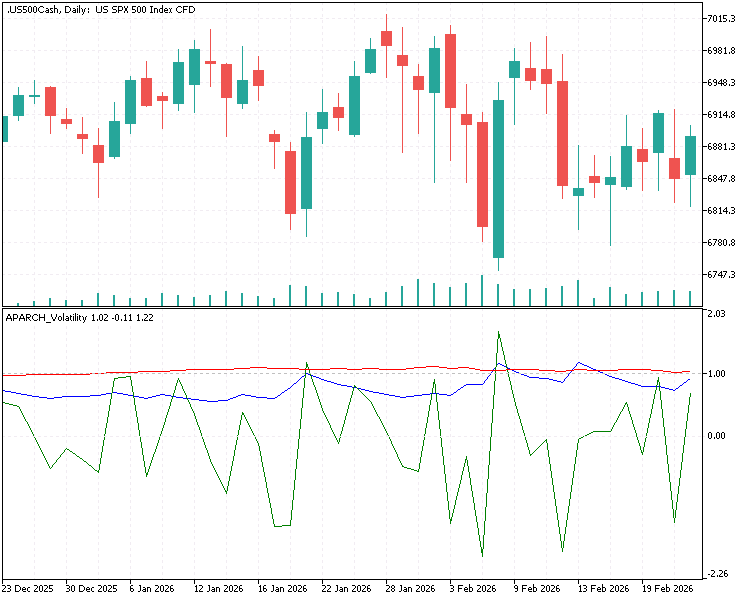The width and height of the screenshot is (750, 600).
Task: Click the -2.26 indicator scale label
Action: tap(716, 574)
